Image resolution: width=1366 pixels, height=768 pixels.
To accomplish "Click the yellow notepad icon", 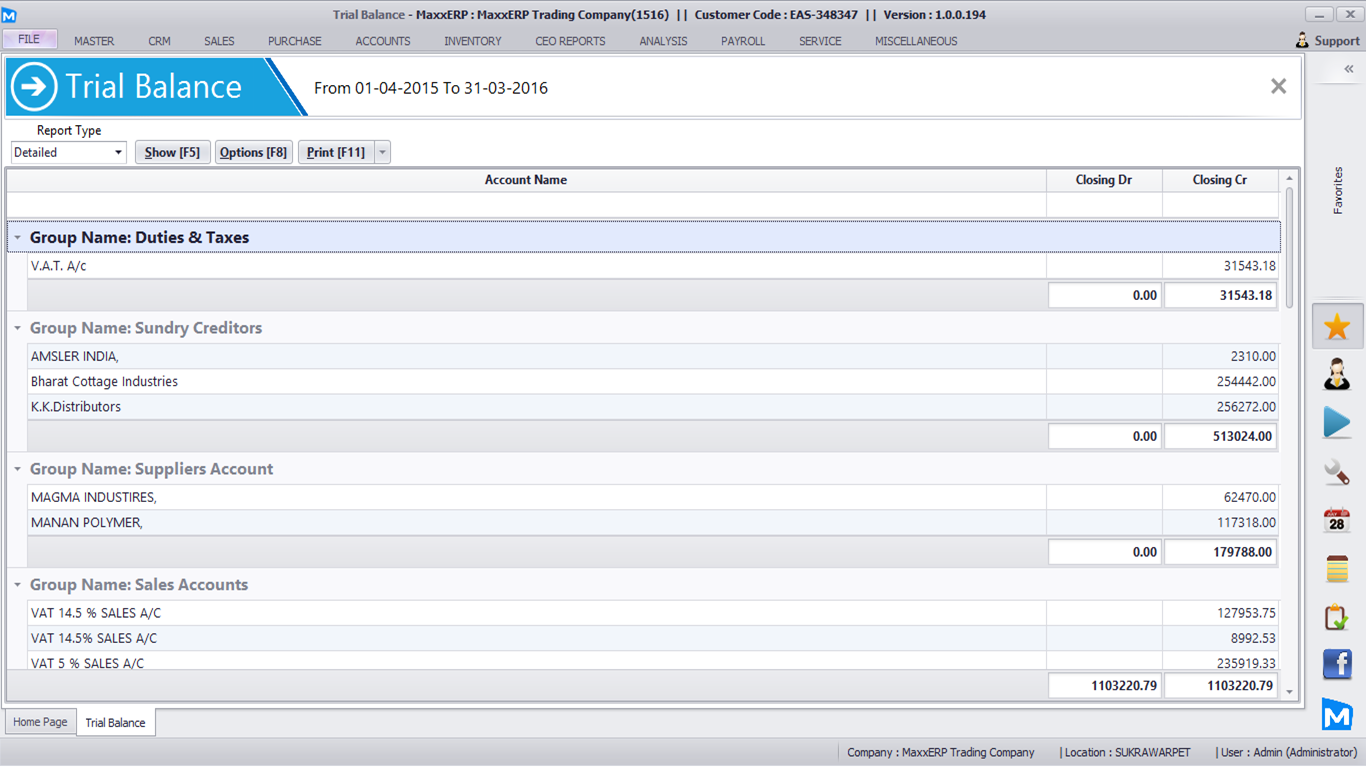I will 1337,568.
